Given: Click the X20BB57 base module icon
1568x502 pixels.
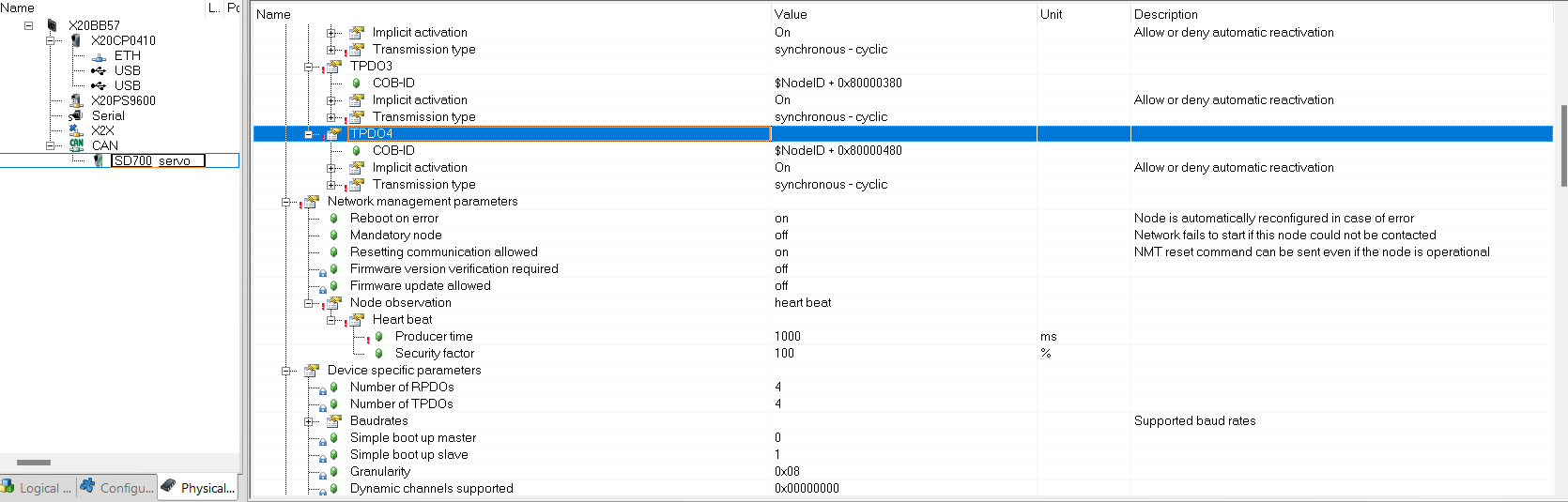Looking at the screenshot, I should point(53,25).
